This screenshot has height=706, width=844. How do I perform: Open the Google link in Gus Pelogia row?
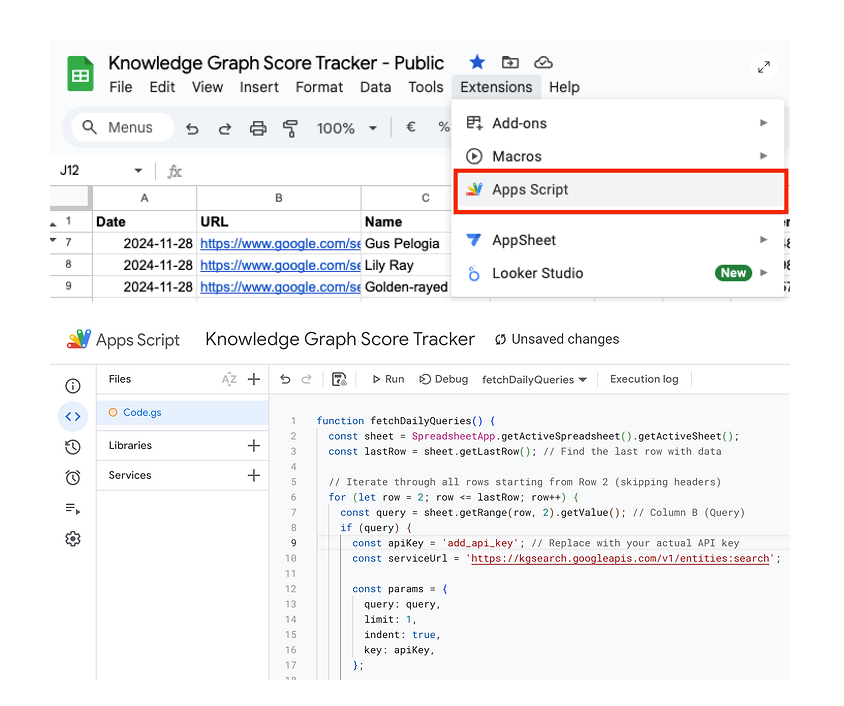pyautogui.click(x=280, y=244)
